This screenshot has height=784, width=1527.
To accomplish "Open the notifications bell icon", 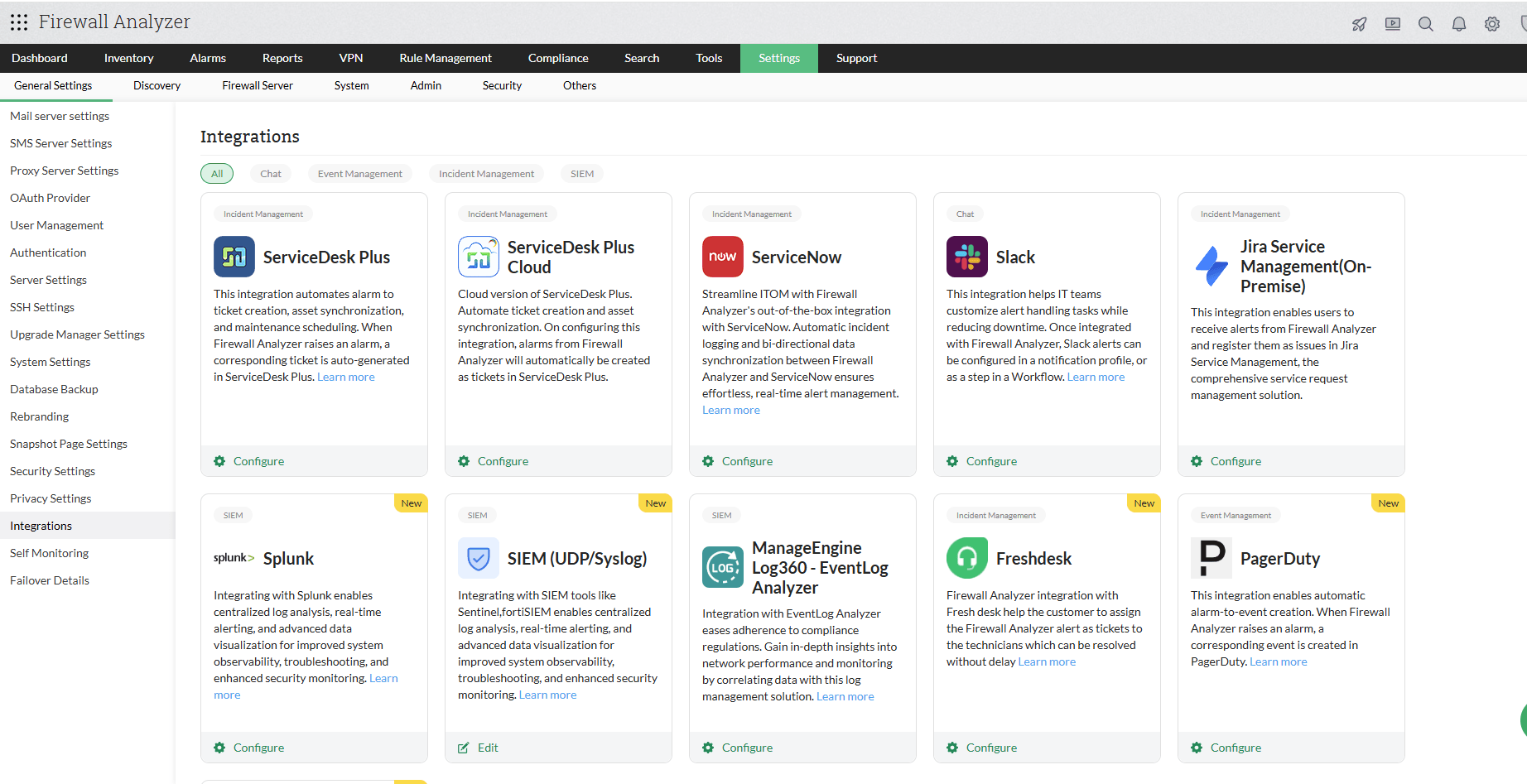I will click(1458, 24).
